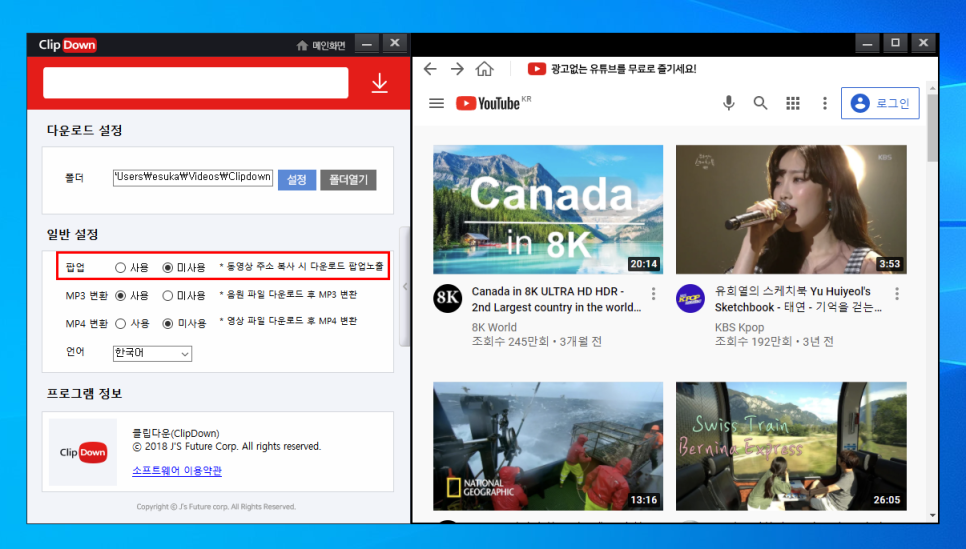
Task: Open the YouTube apps grid
Action: 793,103
